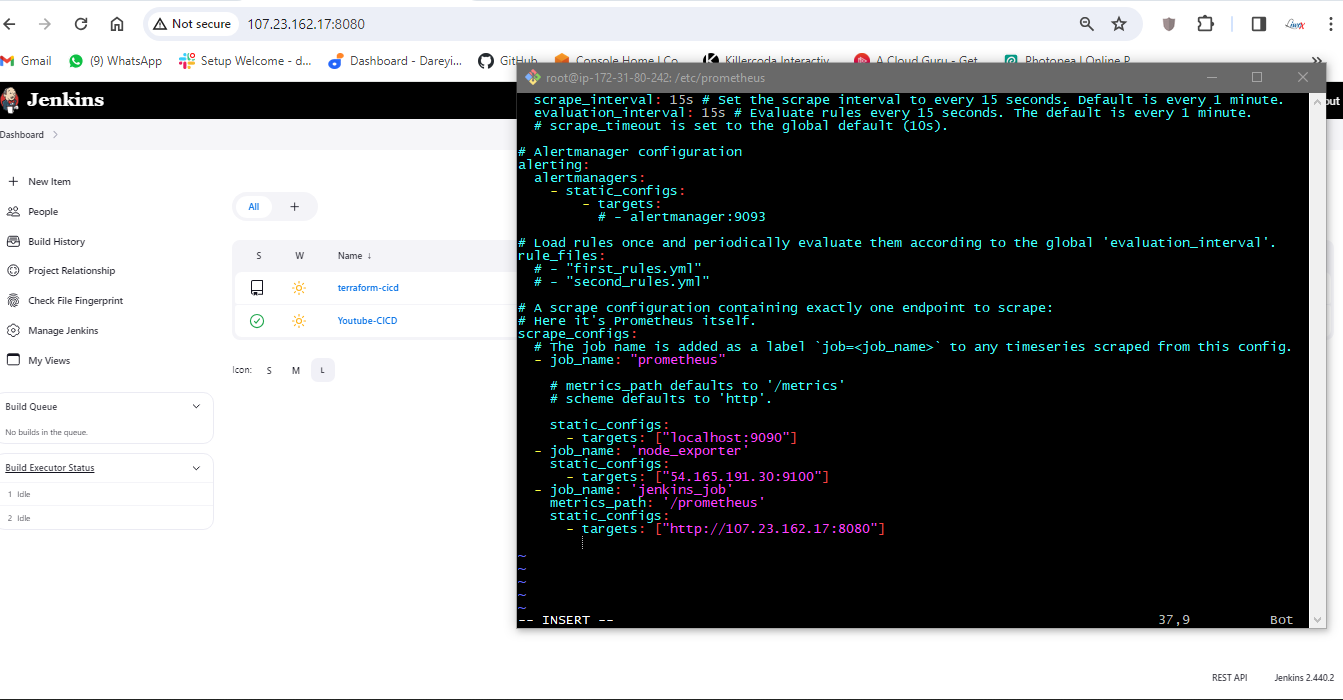Click Check File Fingerprint icon
This screenshot has height=700, width=1343.
(13, 301)
